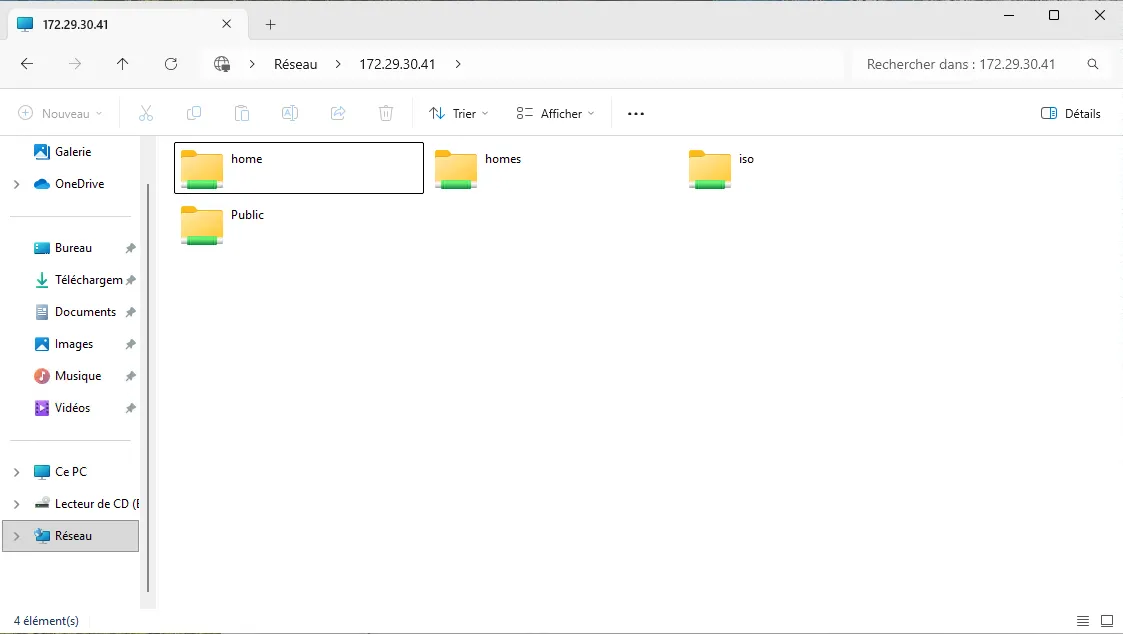
Task: Click the Copy icon in toolbar
Action: (194, 114)
